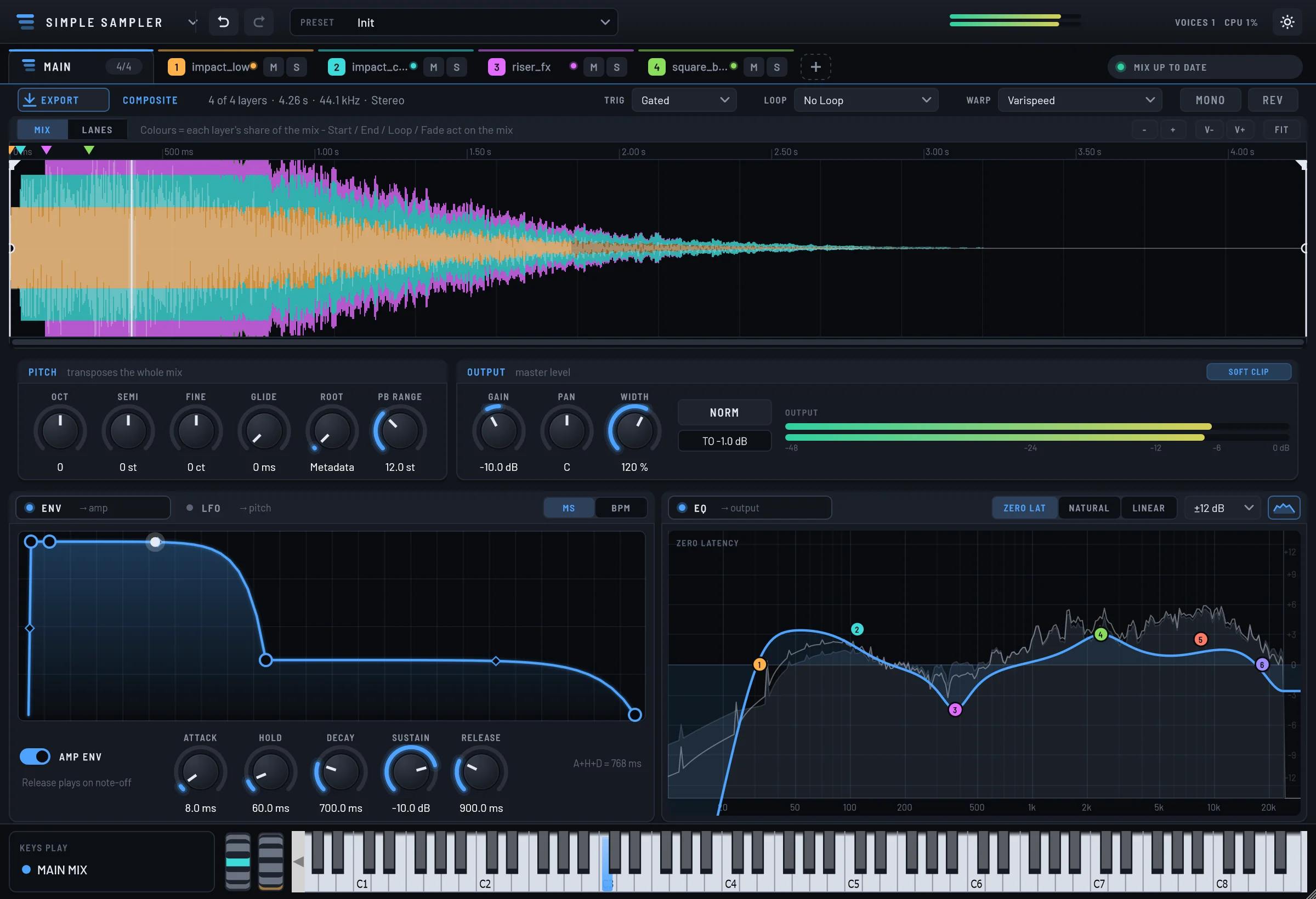Zoom in waveform with plus button
Screen dimensions: 1316x899
click(x=1173, y=129)
